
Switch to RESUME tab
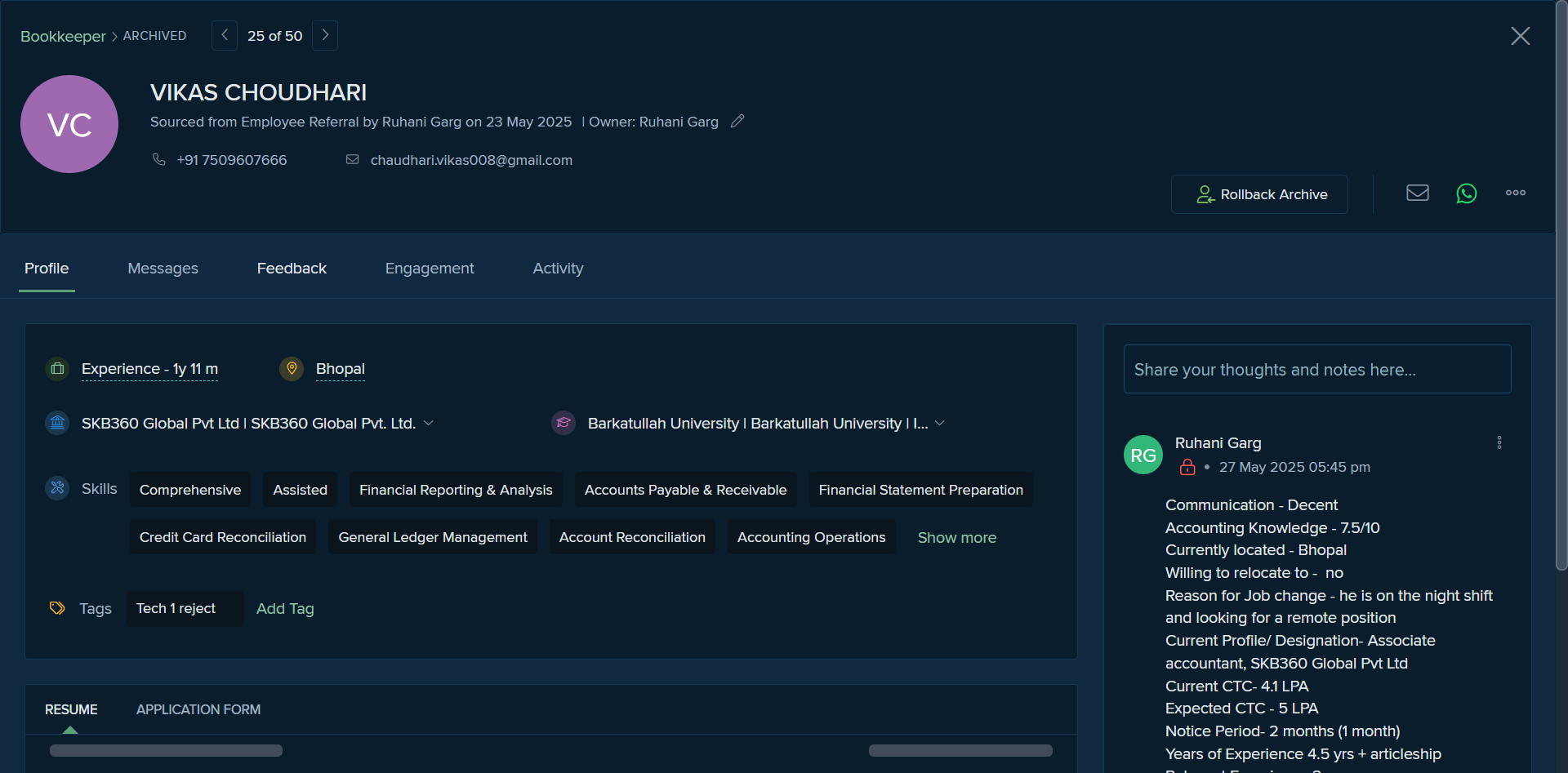[x=71, y=709]
